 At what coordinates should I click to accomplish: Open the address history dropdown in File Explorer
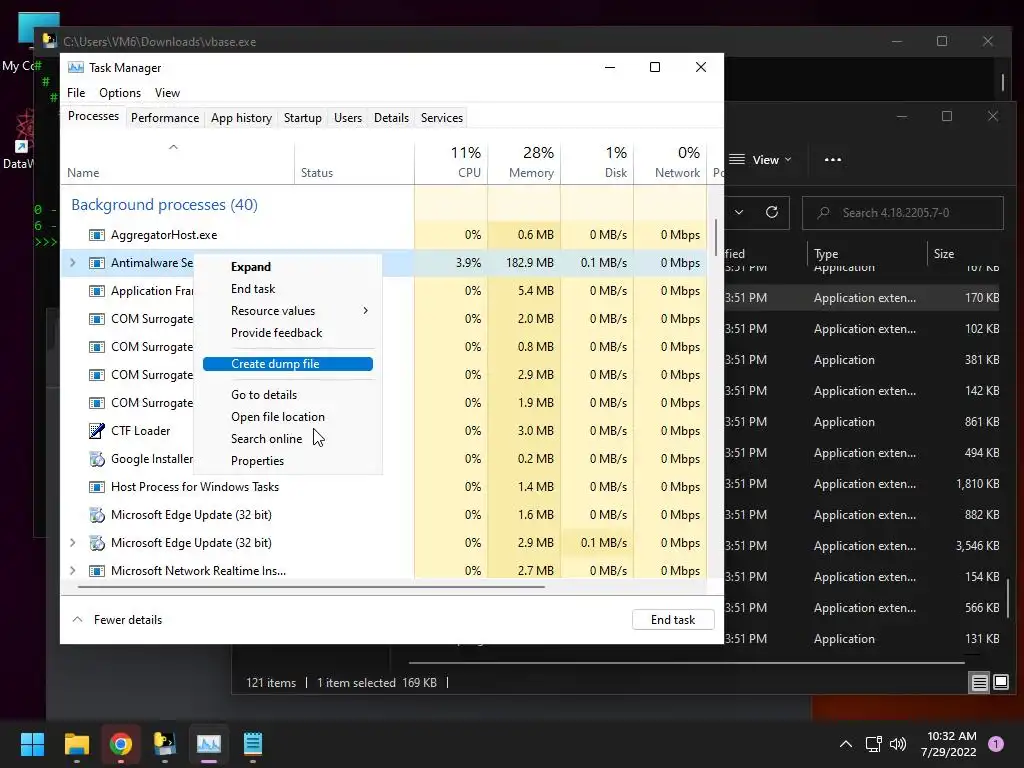(x=739, y=212)
